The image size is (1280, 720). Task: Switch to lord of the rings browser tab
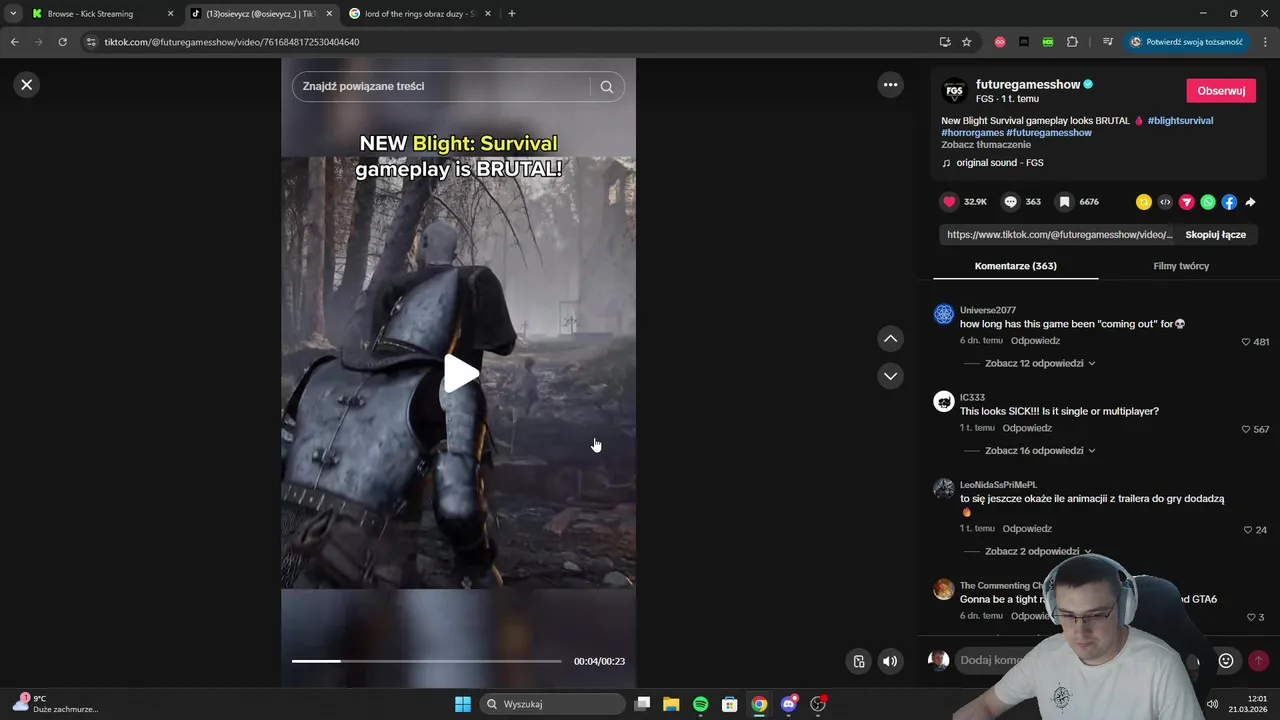(420, 14)
